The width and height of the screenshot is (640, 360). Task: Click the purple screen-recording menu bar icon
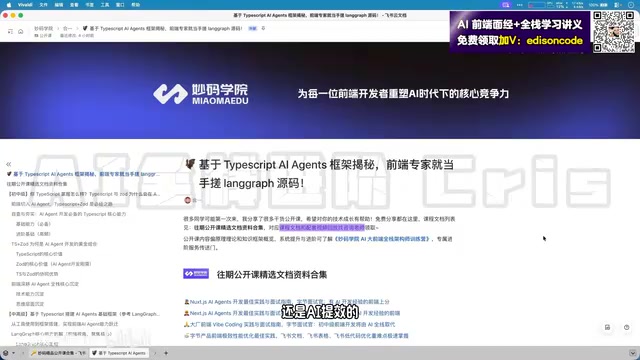pyautogui.click(x=506, y=5)
